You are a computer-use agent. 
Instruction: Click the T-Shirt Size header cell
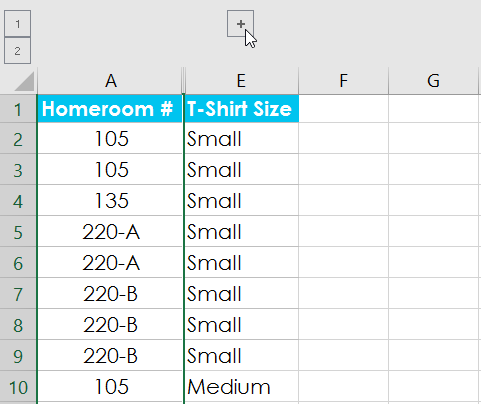coord(241,109)
